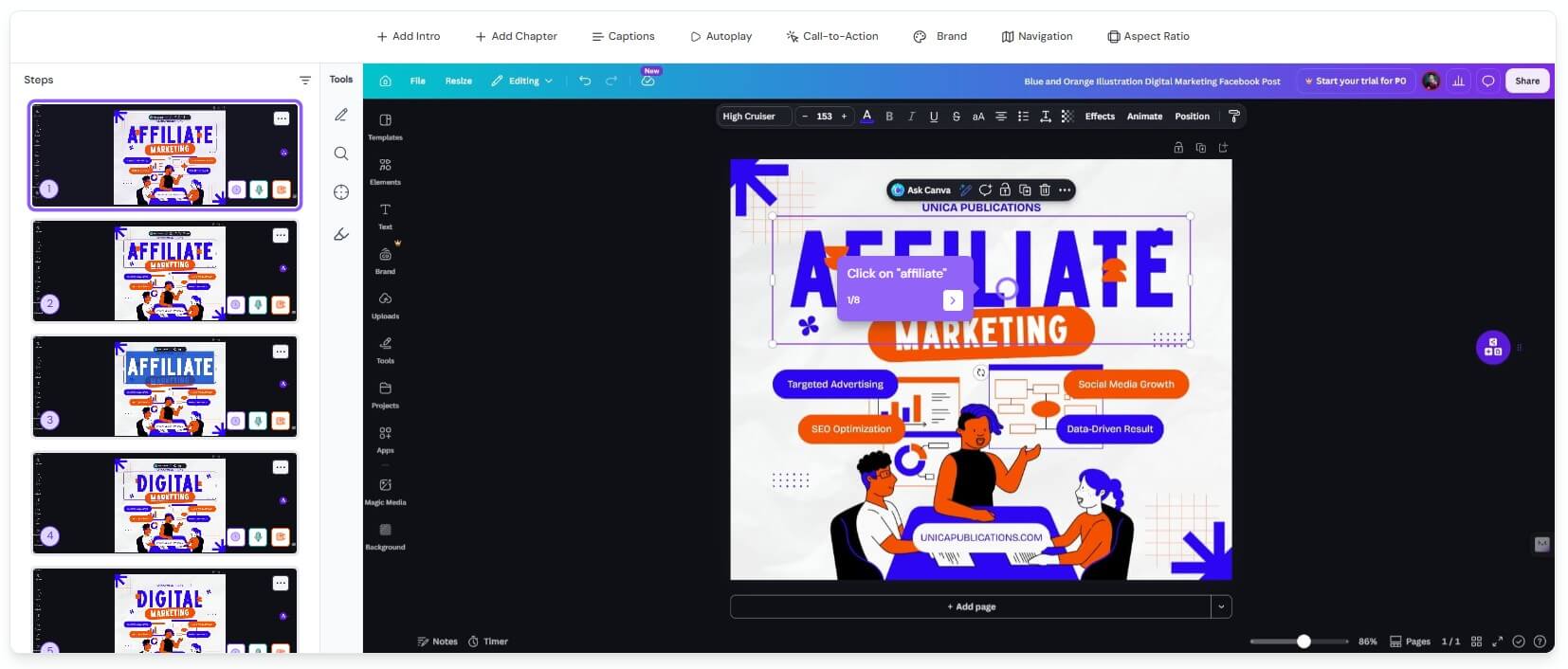The height and width of the screenshot is (669, 1568).
Task: Select the pencil tool in Tools column
Action: pos(341,115)
